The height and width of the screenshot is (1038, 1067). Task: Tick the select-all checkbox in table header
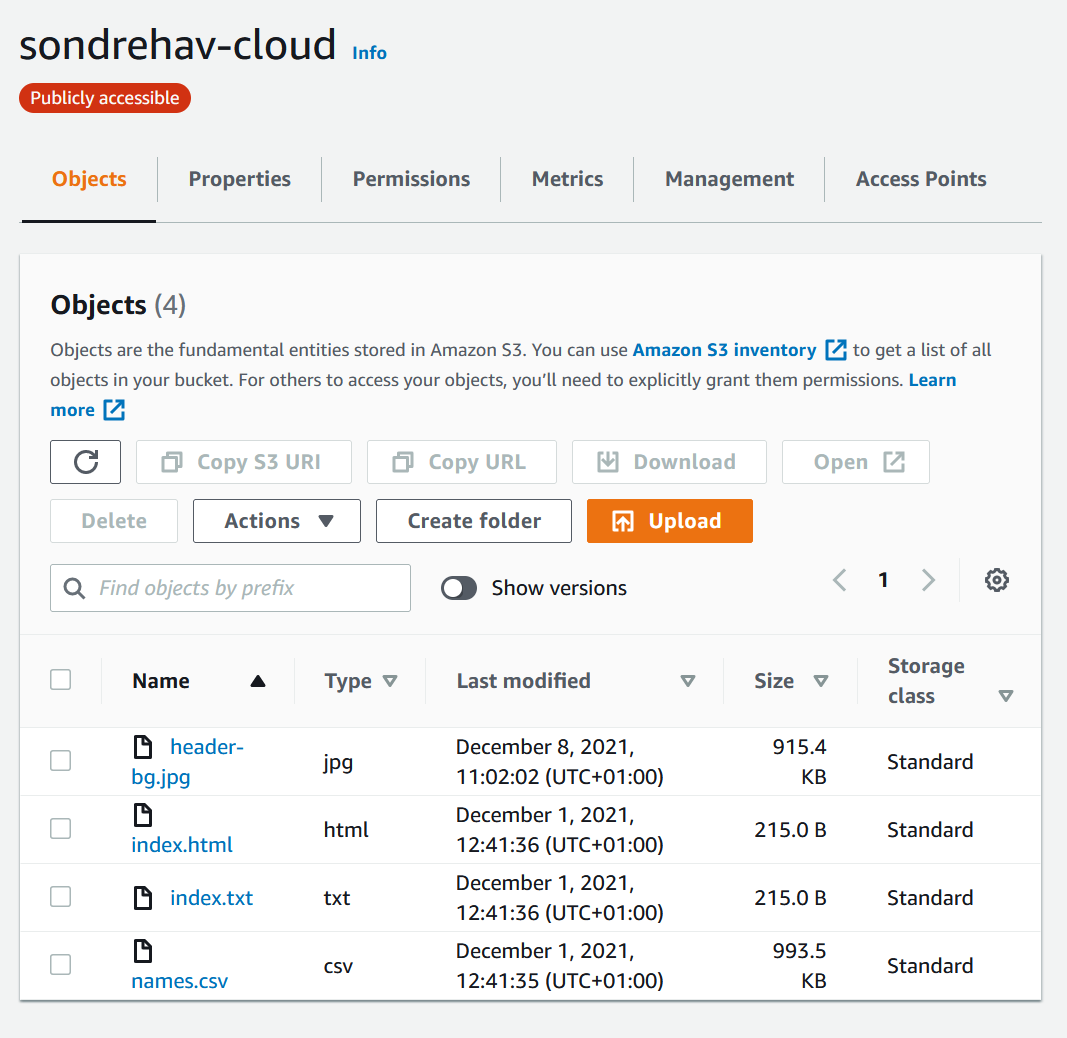point(61,680)
